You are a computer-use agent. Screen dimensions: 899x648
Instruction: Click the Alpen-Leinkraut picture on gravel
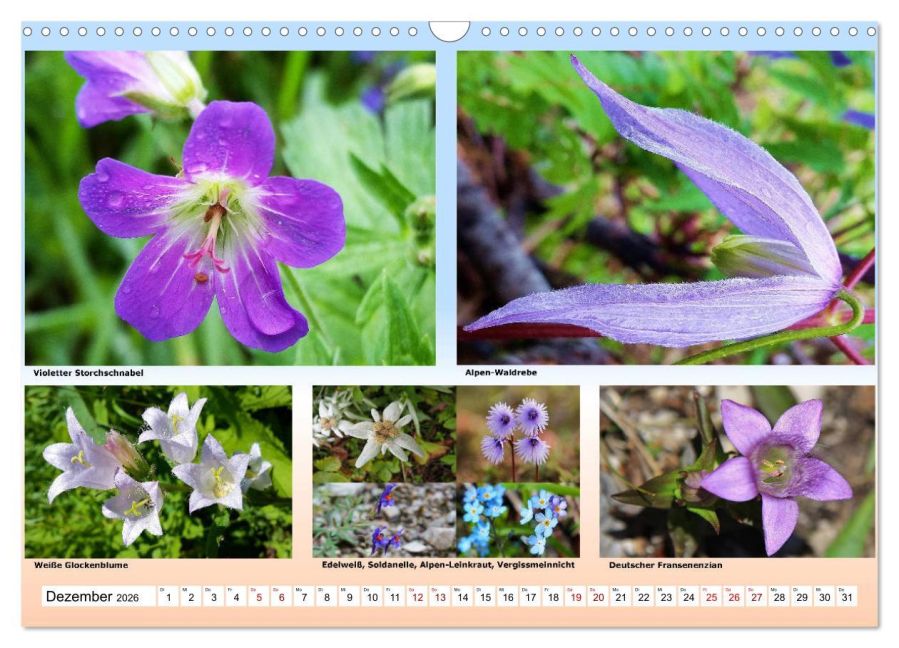pos(384,520)
